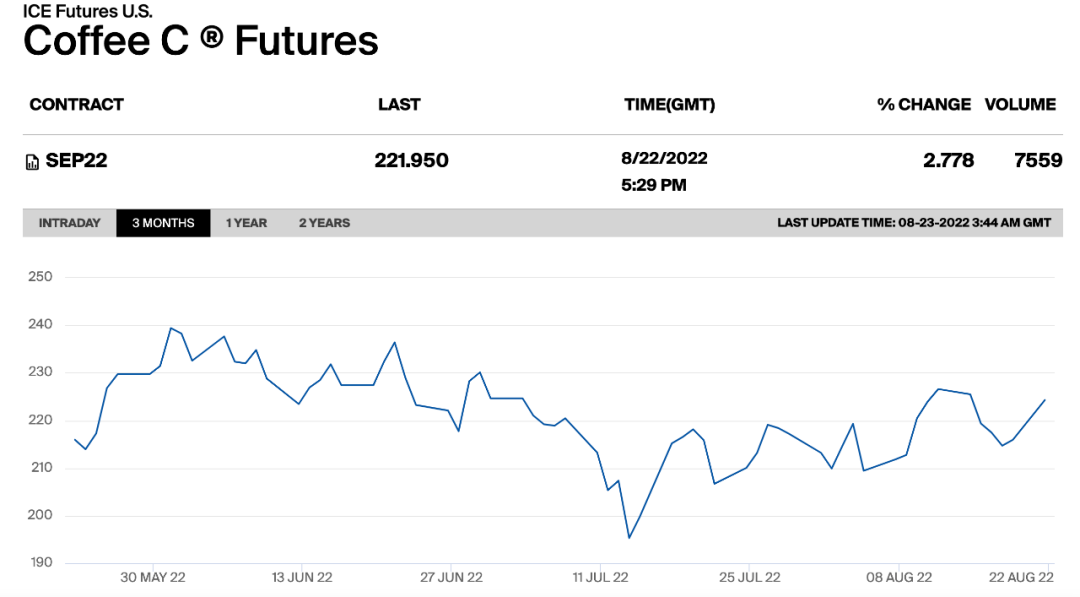This screenshot has width=1080, height=597.
Task: Click the last update time text
Action: tap(914, 223)
